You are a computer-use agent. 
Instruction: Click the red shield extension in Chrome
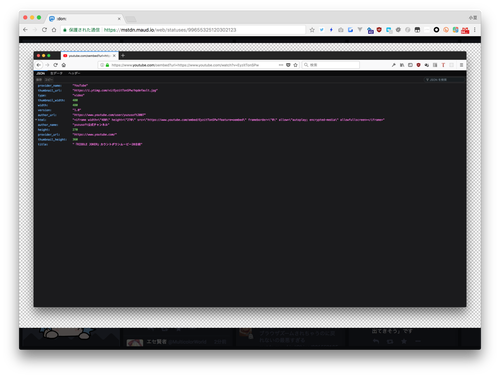coord(379,30)
